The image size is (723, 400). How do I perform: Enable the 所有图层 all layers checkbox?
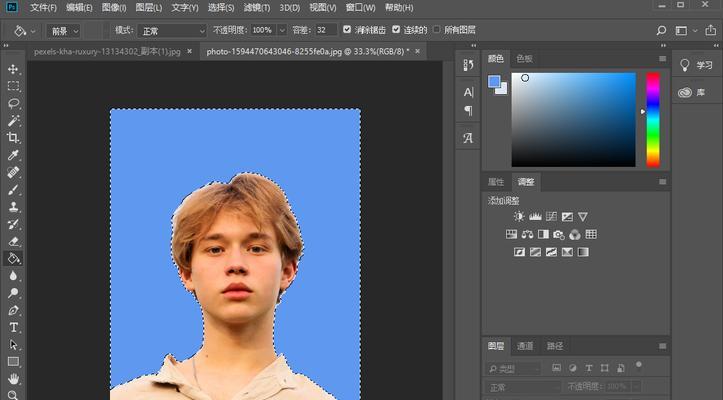pyautogui.click(x=437, y=30)
